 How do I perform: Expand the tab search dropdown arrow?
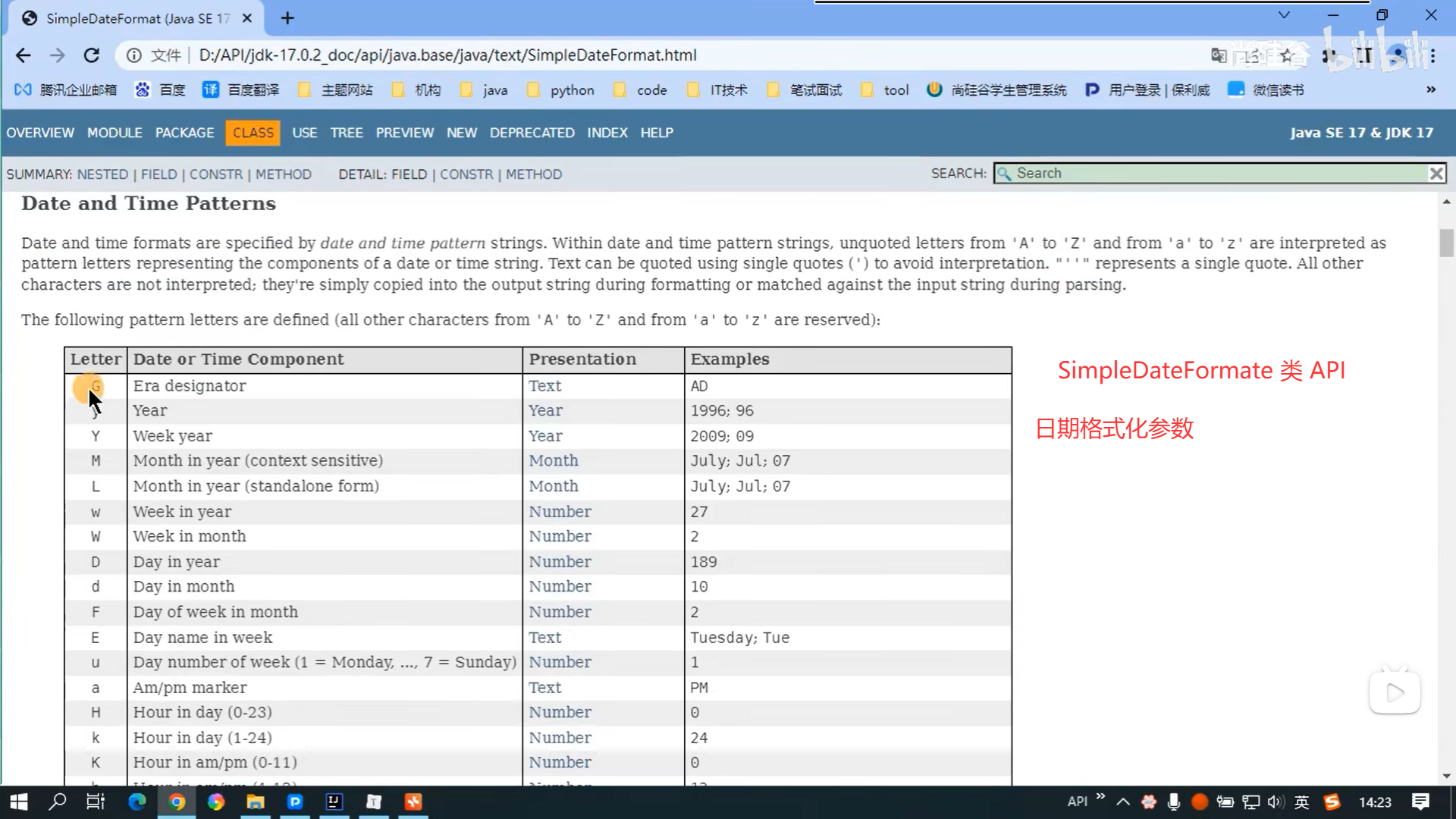pos(1284,15)
